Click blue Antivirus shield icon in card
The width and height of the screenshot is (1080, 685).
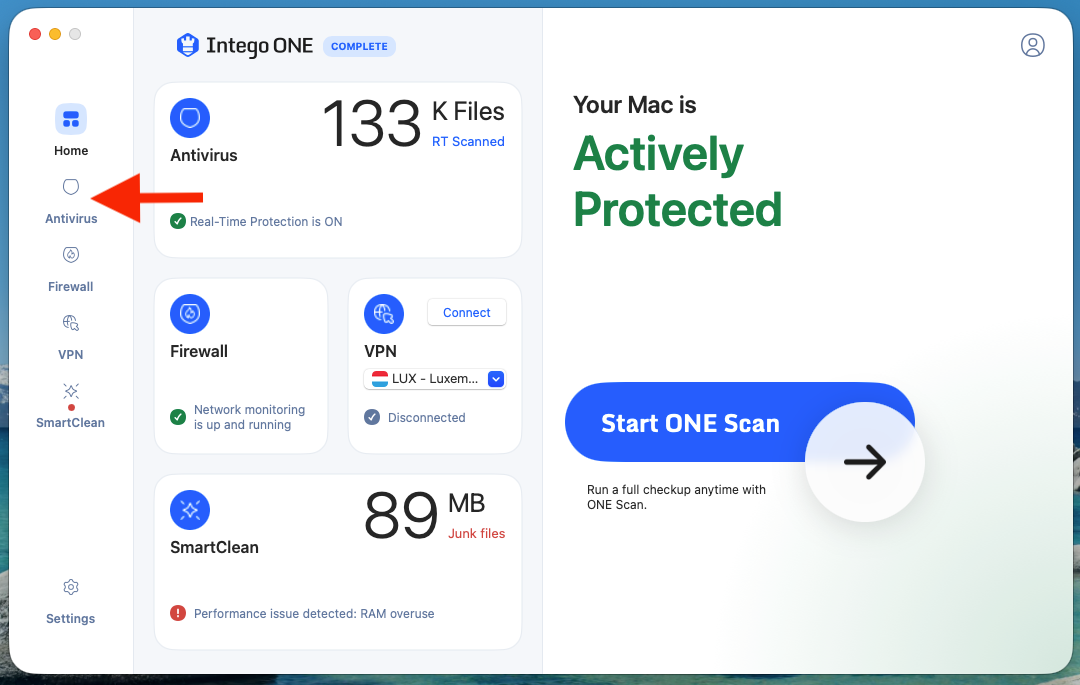click(190, 118)
